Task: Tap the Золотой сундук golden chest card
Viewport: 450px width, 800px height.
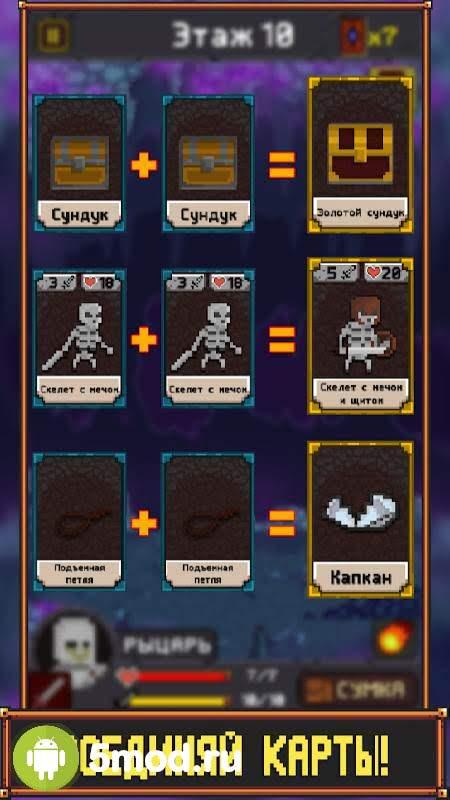Action: (x=360, y=155)
